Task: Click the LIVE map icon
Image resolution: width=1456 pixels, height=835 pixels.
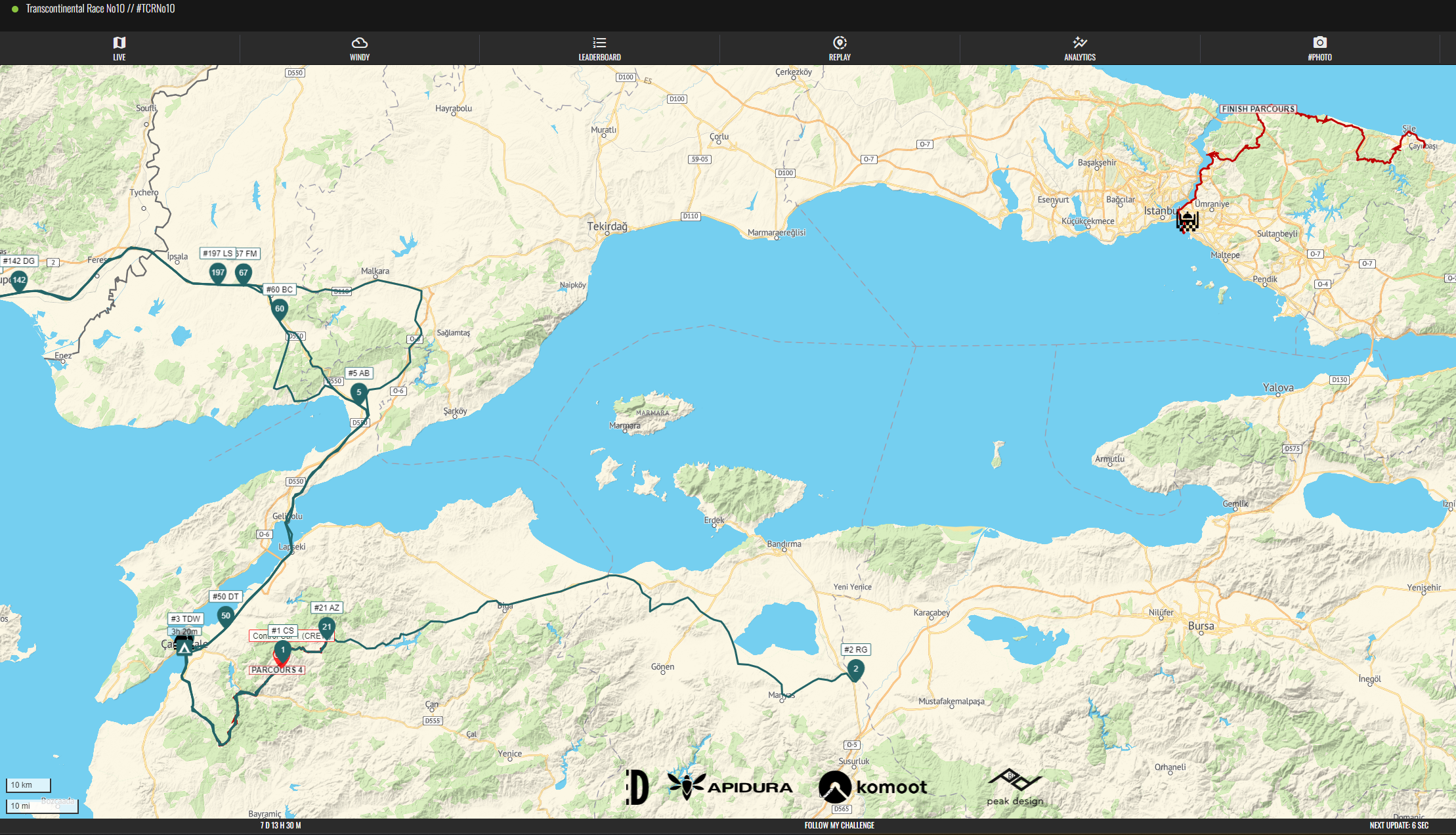Action: click(119, 43)
